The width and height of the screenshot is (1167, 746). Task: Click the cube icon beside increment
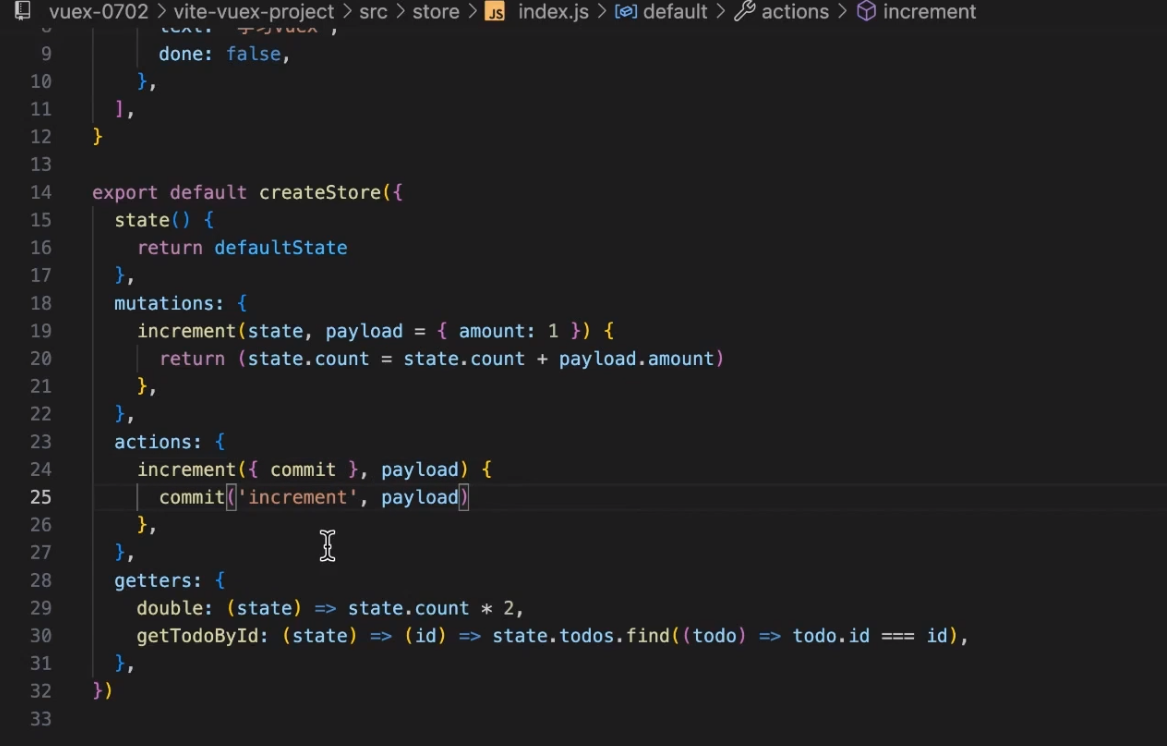point(866,11)
